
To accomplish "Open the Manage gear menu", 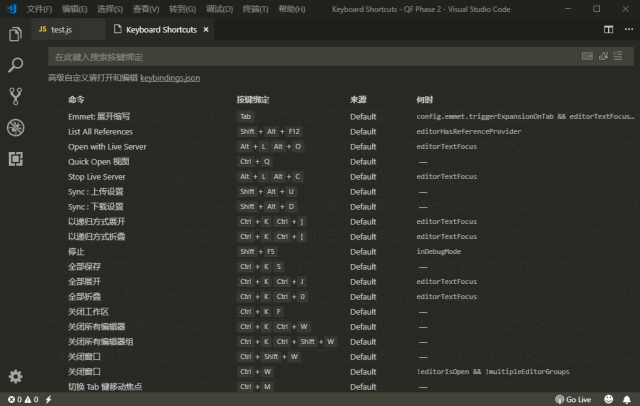I will click(x=16, y=377).
